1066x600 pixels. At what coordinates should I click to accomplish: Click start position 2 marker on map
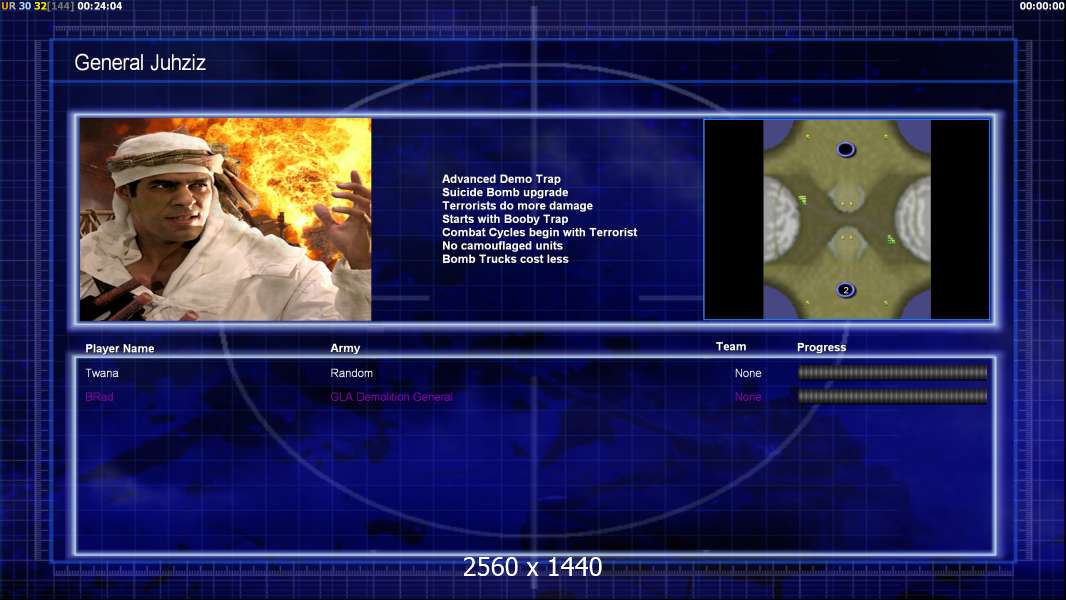click(846, 290)
